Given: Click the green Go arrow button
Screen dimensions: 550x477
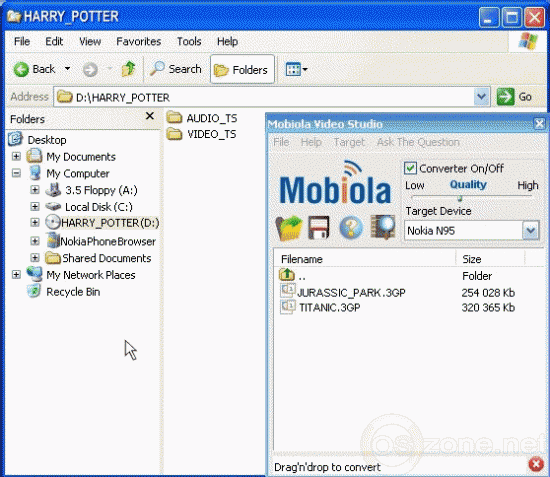Looking at the screenshot, I should click(505, 96).
